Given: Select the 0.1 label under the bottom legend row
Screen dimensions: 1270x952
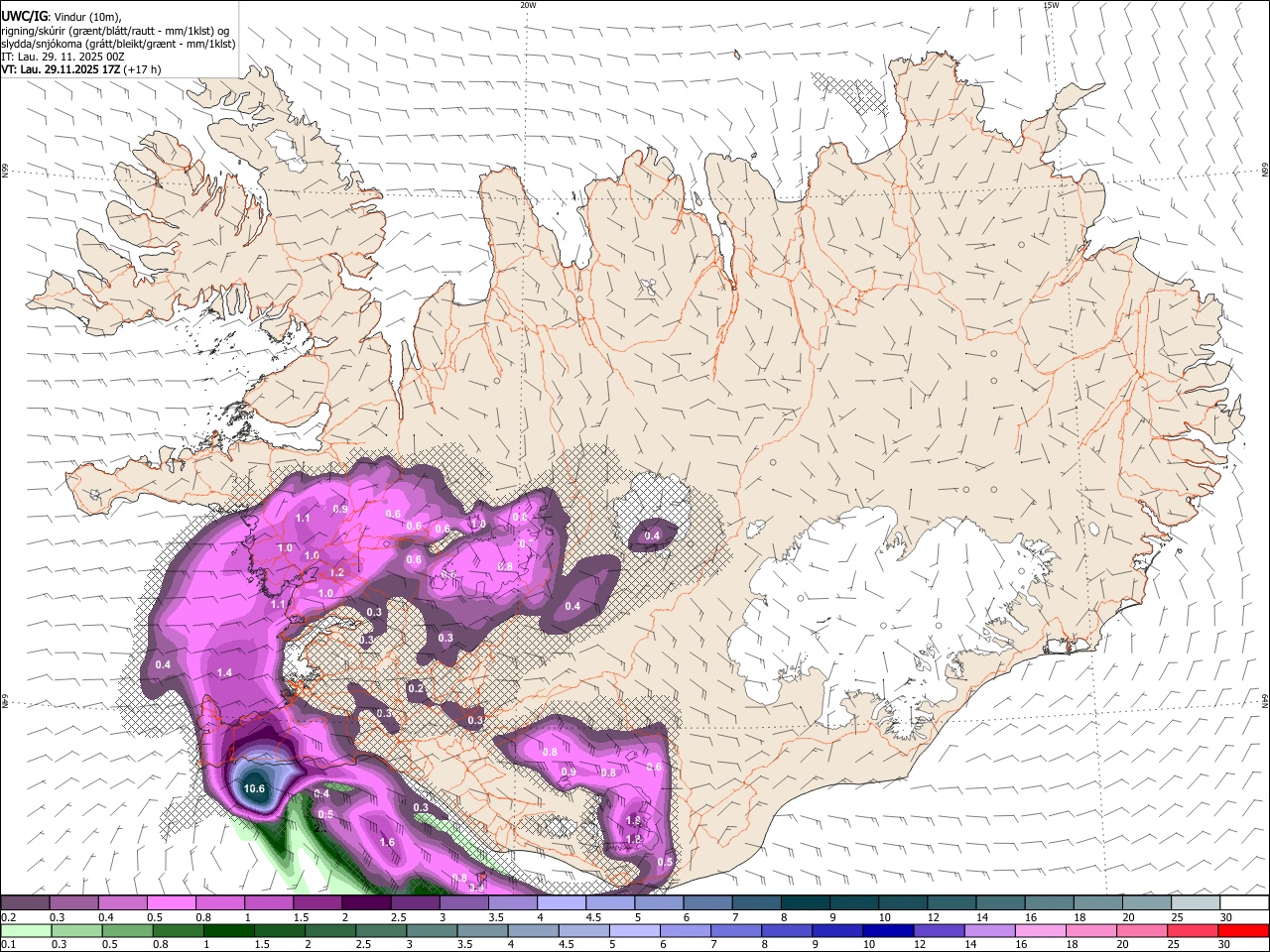Looking at the screenshot, I should [8, 945].
